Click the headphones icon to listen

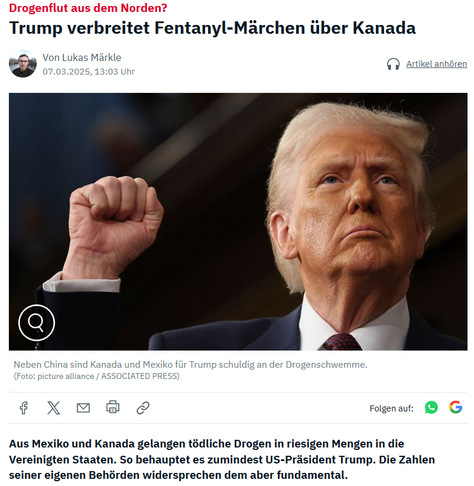(x=393, y=64)
